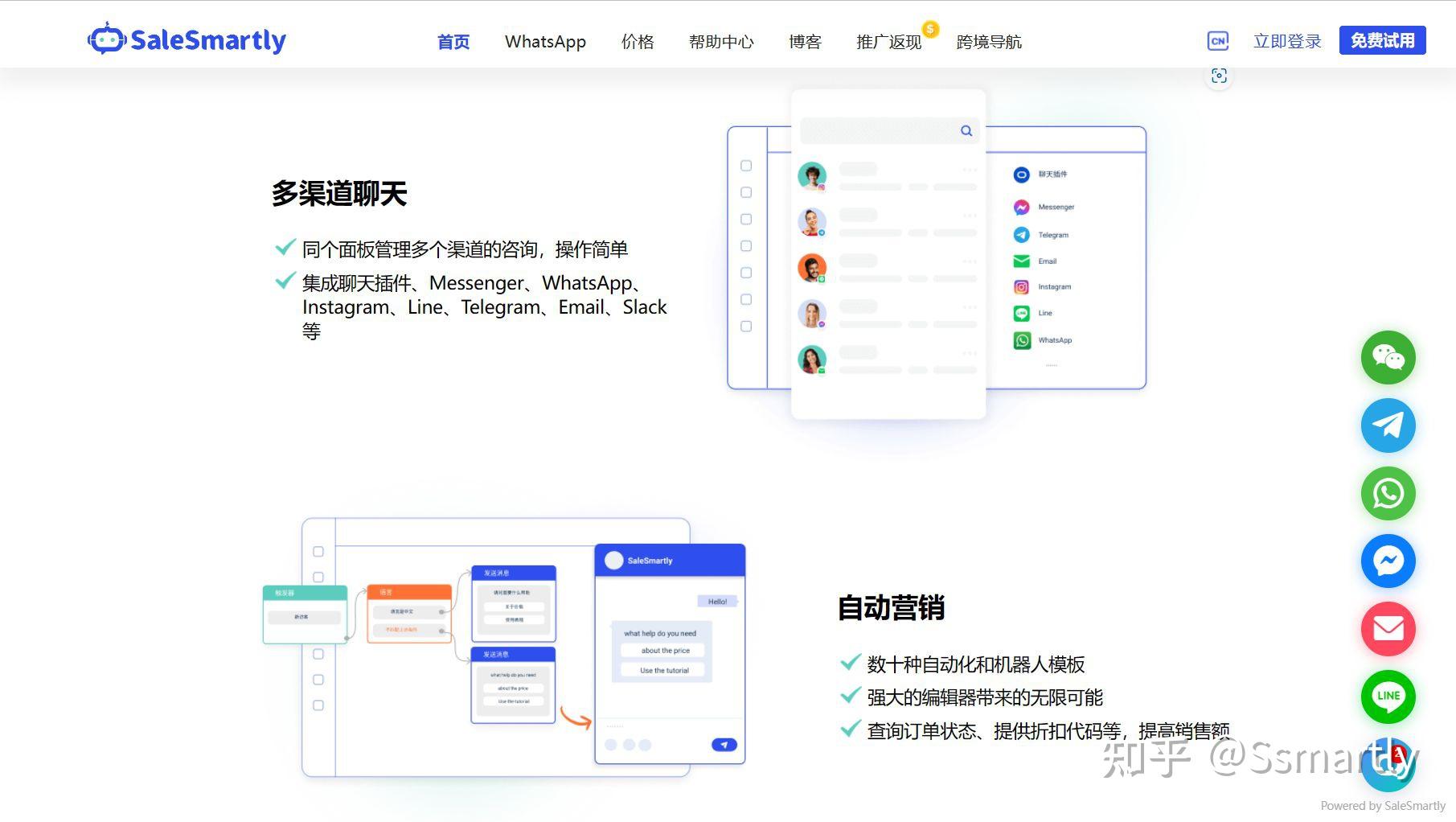Screen dimensions: 1456x822
Task: Open the floating Telegram contact button
Action: (1388, 425)
